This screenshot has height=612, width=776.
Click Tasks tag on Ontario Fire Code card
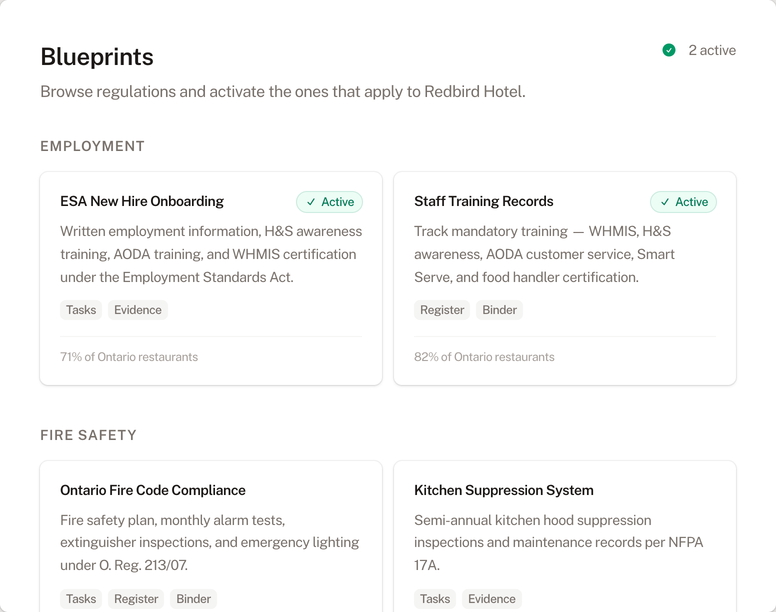[x=81, y=599]
